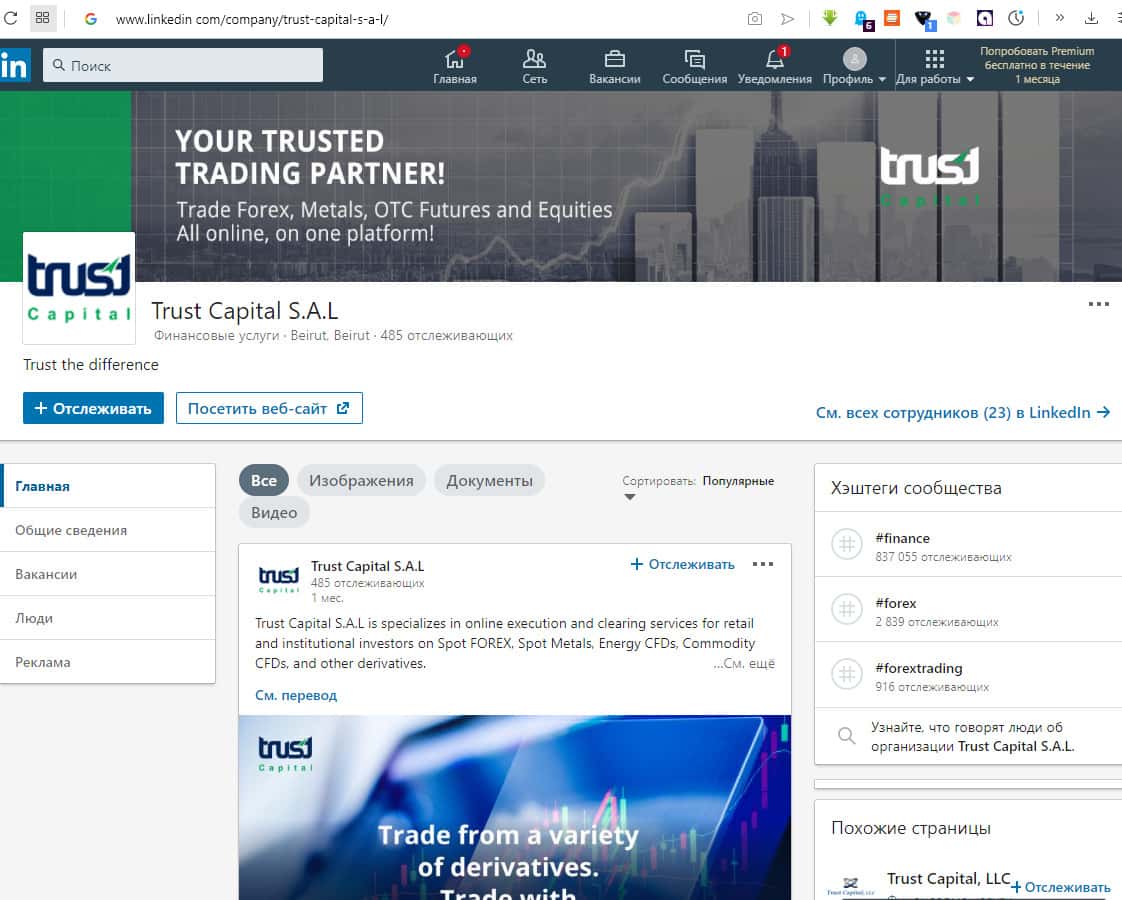Open the post image Trade from a variety
The image size is (1122, 900).
pos(514,808)
